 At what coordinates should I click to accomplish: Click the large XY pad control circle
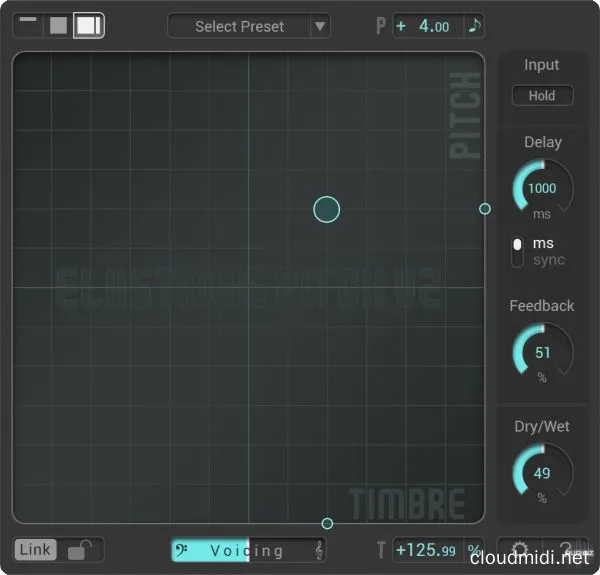click(x=327, y=209)
